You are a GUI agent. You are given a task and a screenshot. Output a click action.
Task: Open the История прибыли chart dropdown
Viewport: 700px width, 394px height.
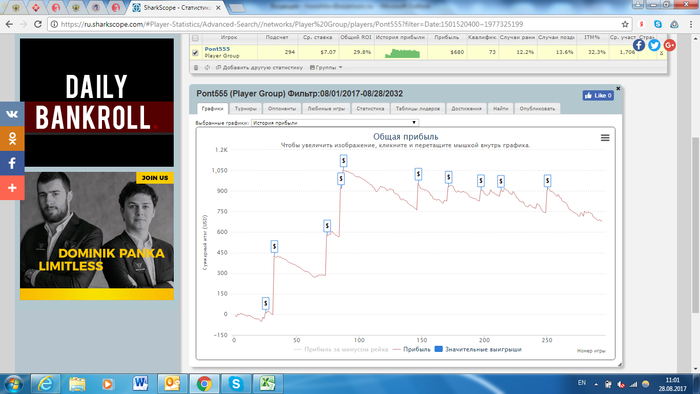coord(335,122)
